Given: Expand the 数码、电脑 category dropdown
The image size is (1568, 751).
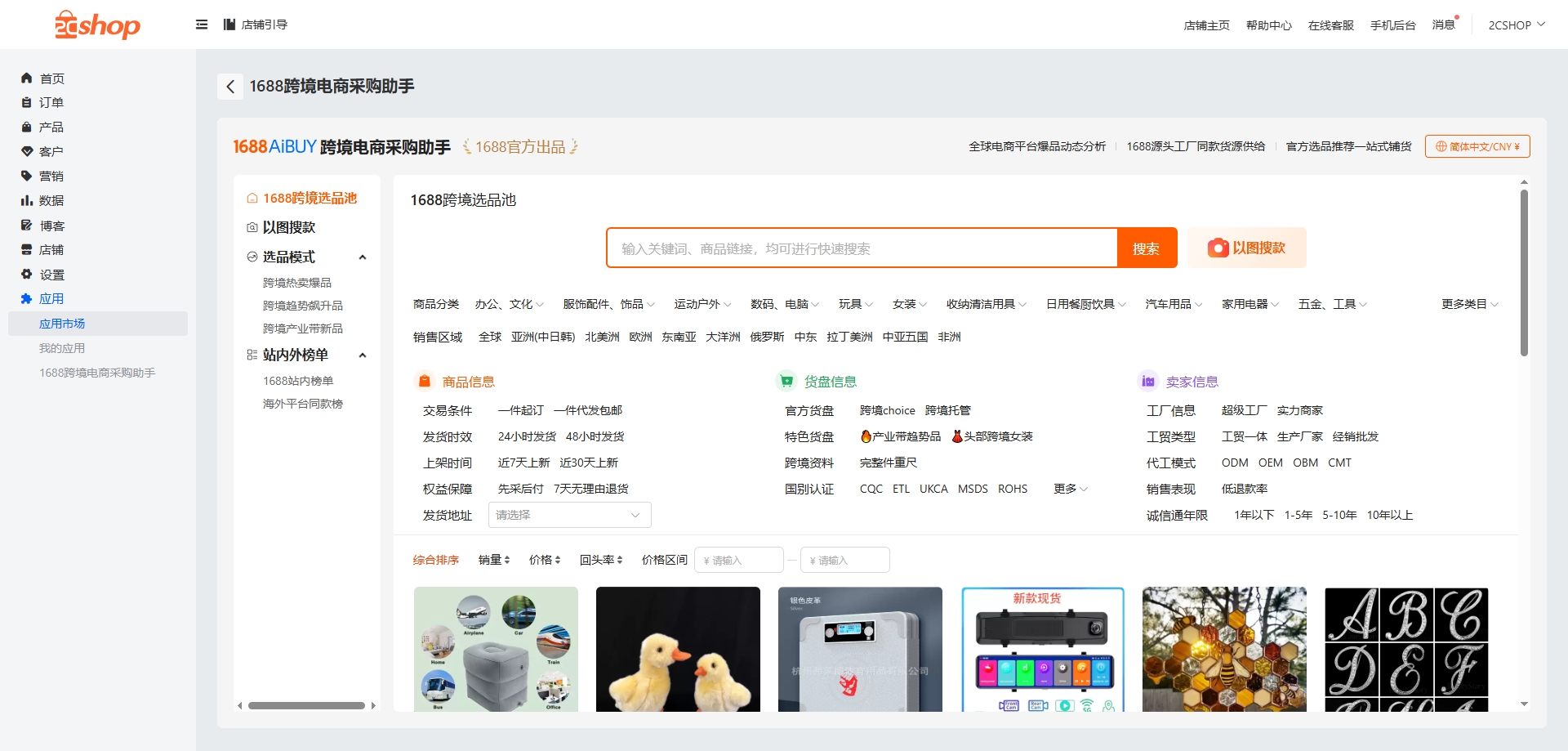Looking at the screenshot, I should coord(785,304).
